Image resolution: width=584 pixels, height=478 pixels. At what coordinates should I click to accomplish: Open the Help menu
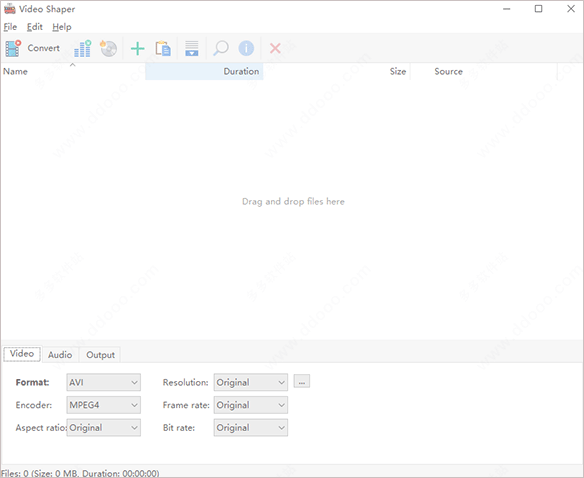62,27
